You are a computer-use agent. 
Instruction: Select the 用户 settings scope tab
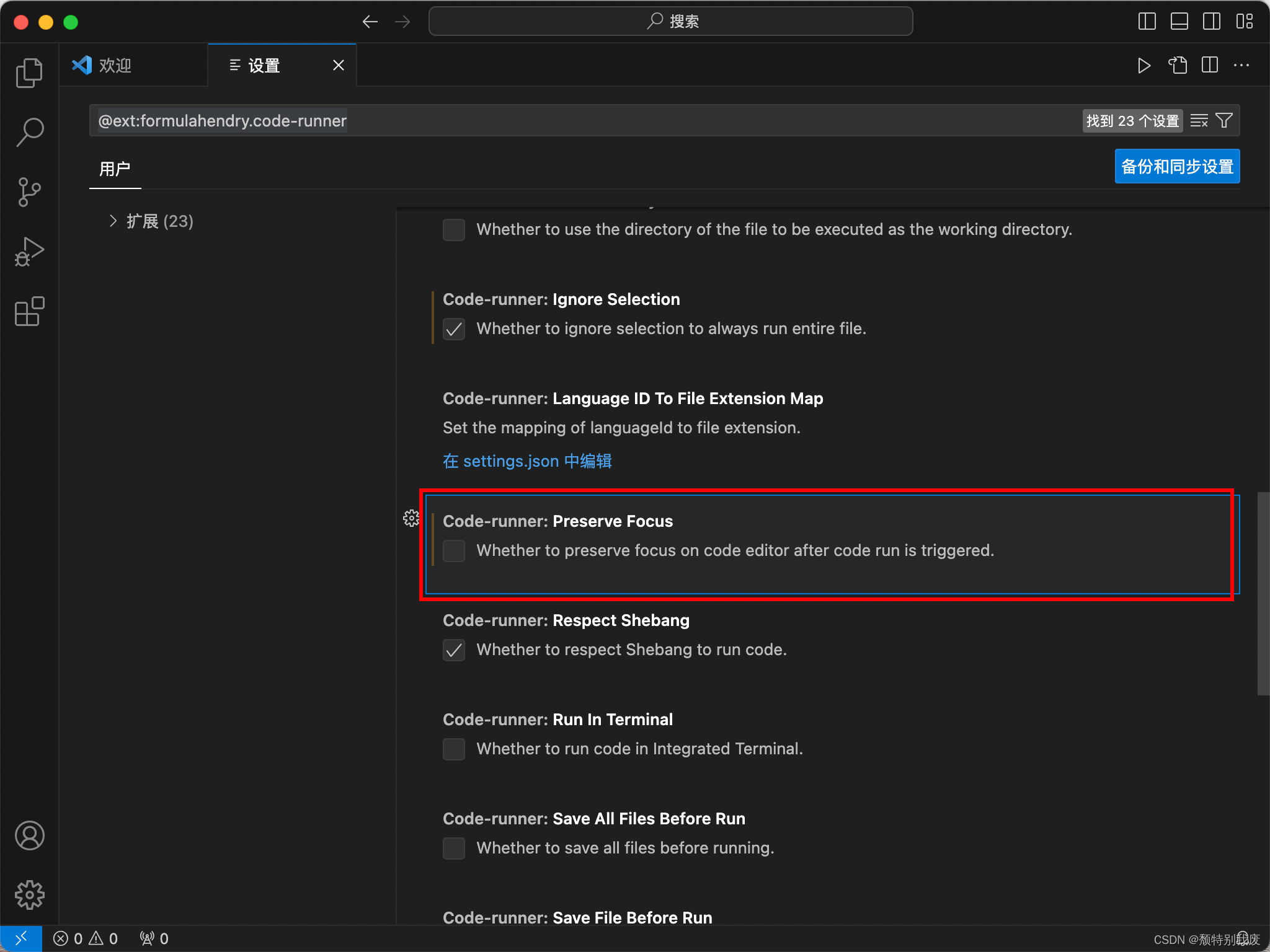point(115,169)
